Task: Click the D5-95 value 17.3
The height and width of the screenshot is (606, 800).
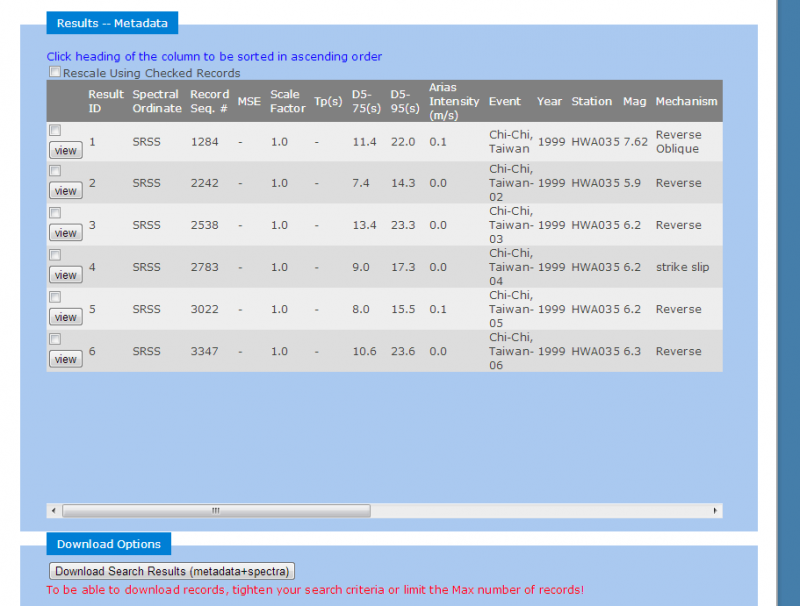Action: [x=403, y=267]
